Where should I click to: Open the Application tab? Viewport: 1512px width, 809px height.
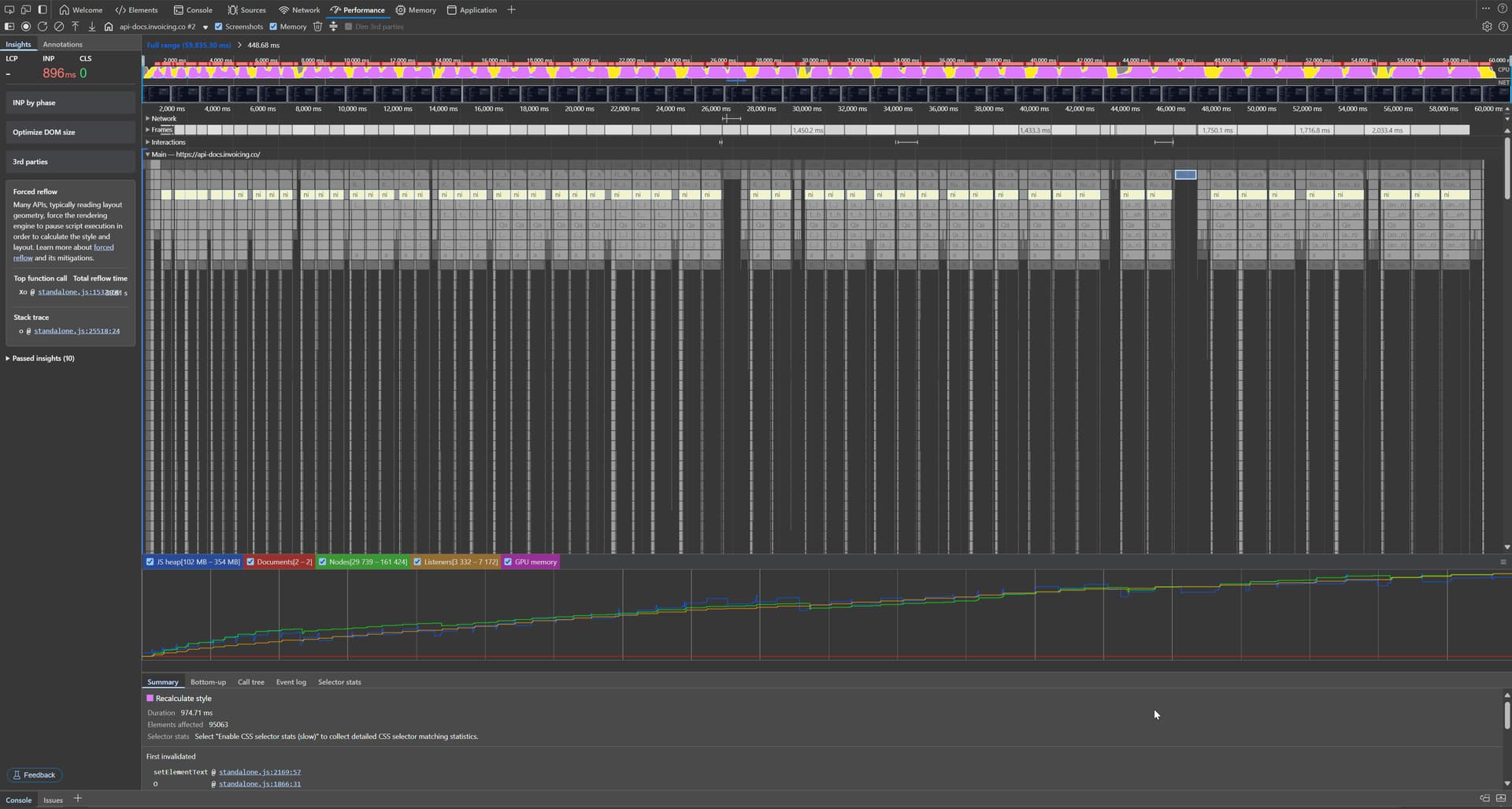tap(472, 9)
